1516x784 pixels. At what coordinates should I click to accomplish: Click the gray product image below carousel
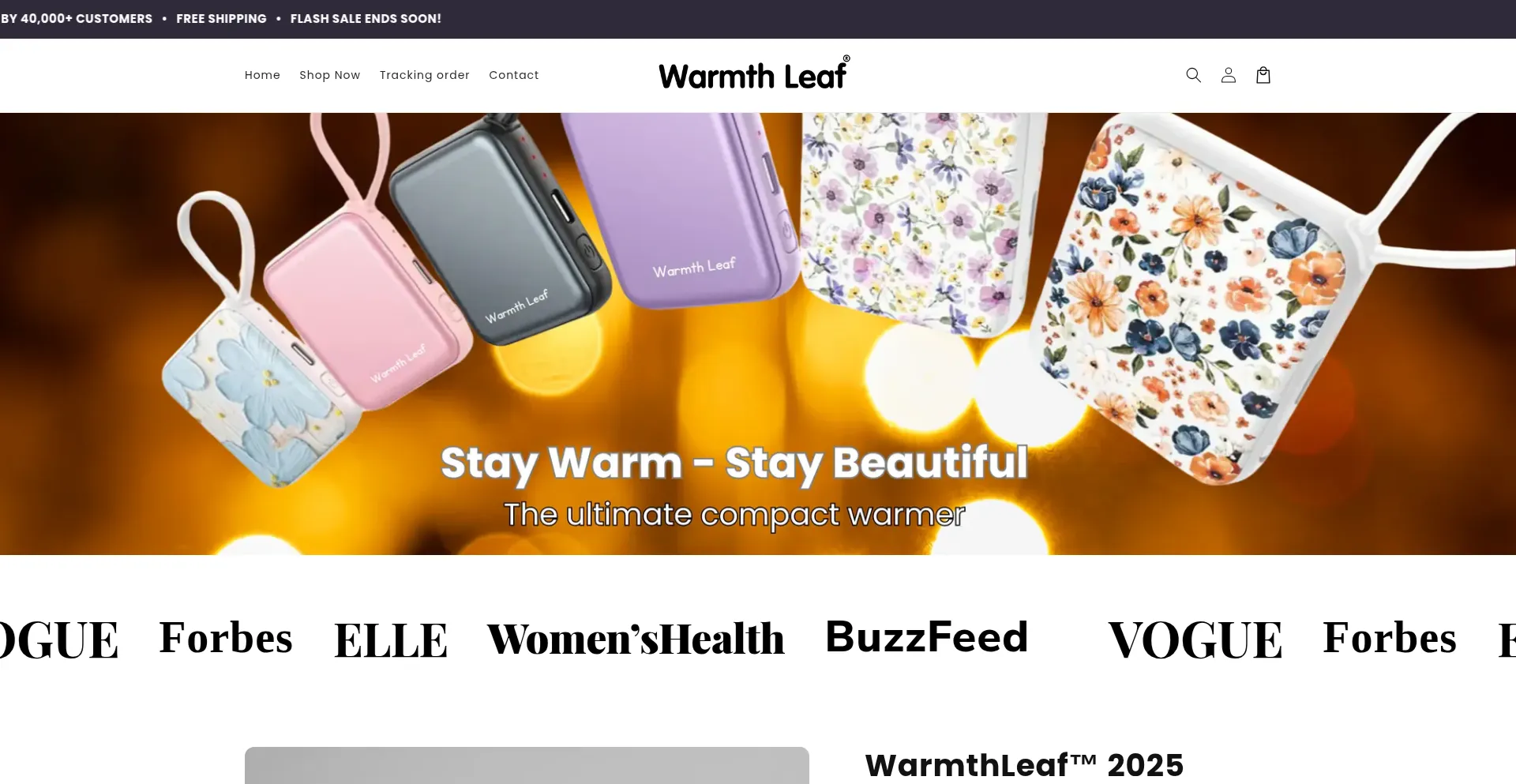(527, 765)
